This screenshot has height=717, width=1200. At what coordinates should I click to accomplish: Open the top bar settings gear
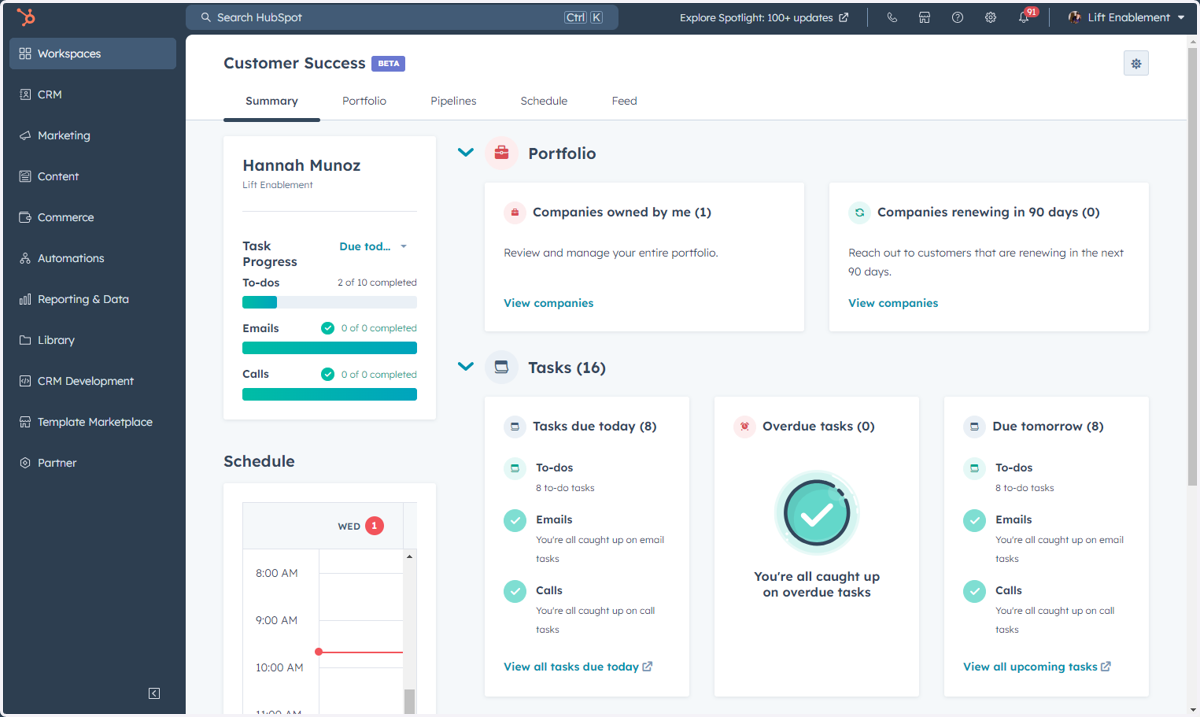(990, 17)
